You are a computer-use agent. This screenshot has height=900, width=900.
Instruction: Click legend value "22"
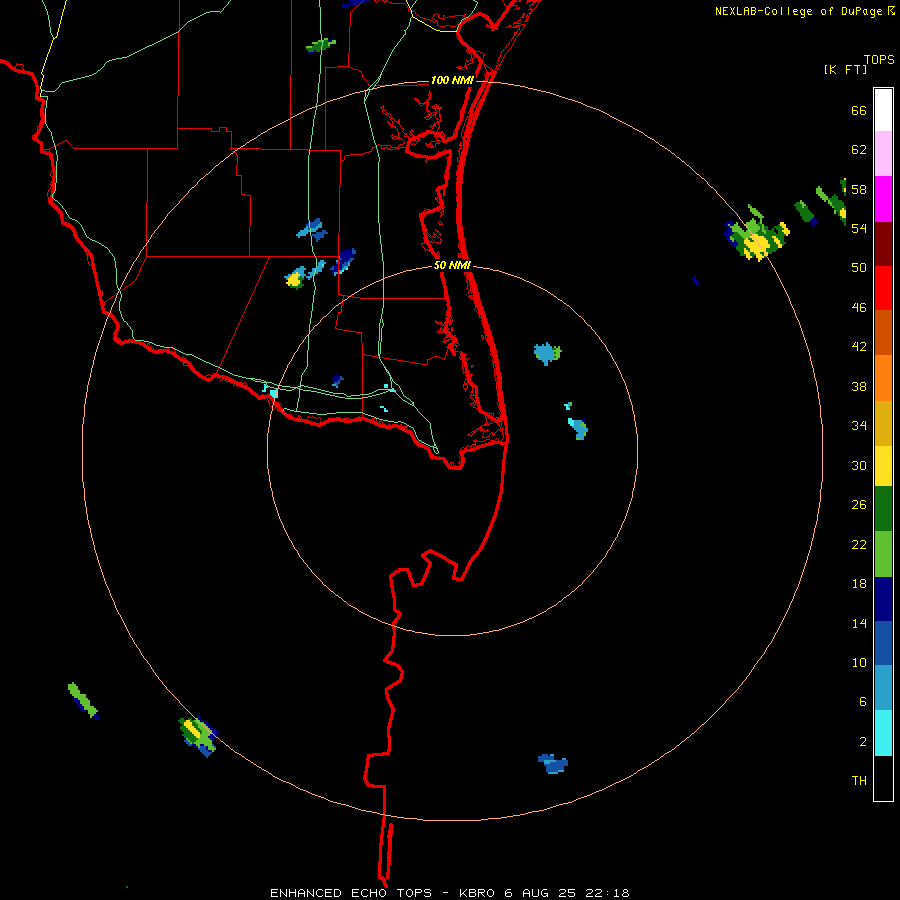point(859,544)
